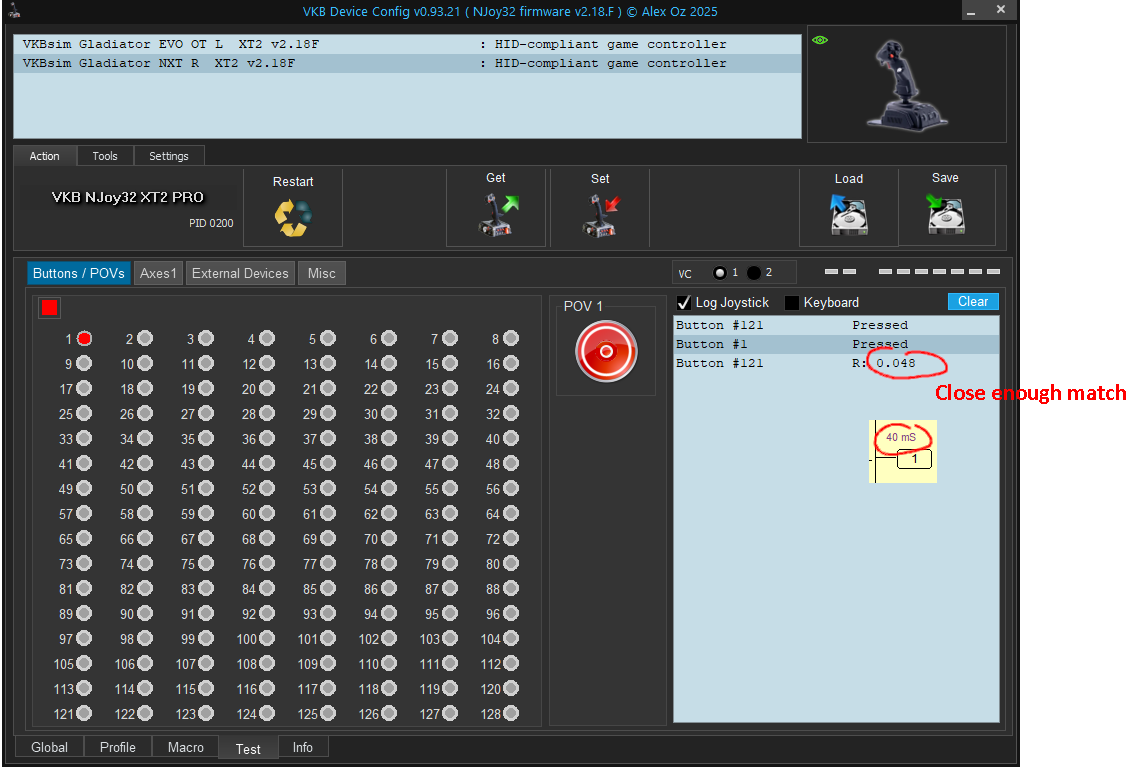Open the Info bottom tab
The image size is (1138, 767).
point(303,747)
